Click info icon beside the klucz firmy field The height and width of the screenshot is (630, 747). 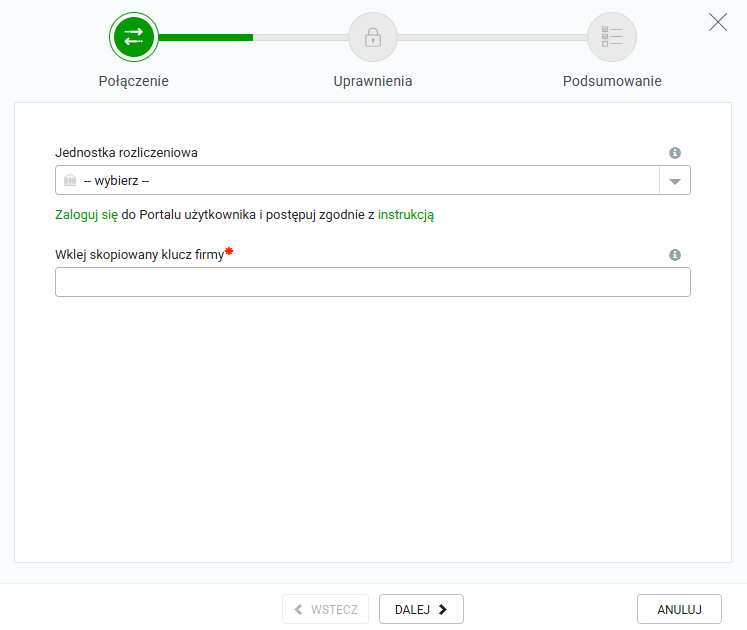[x=675, y=255]
